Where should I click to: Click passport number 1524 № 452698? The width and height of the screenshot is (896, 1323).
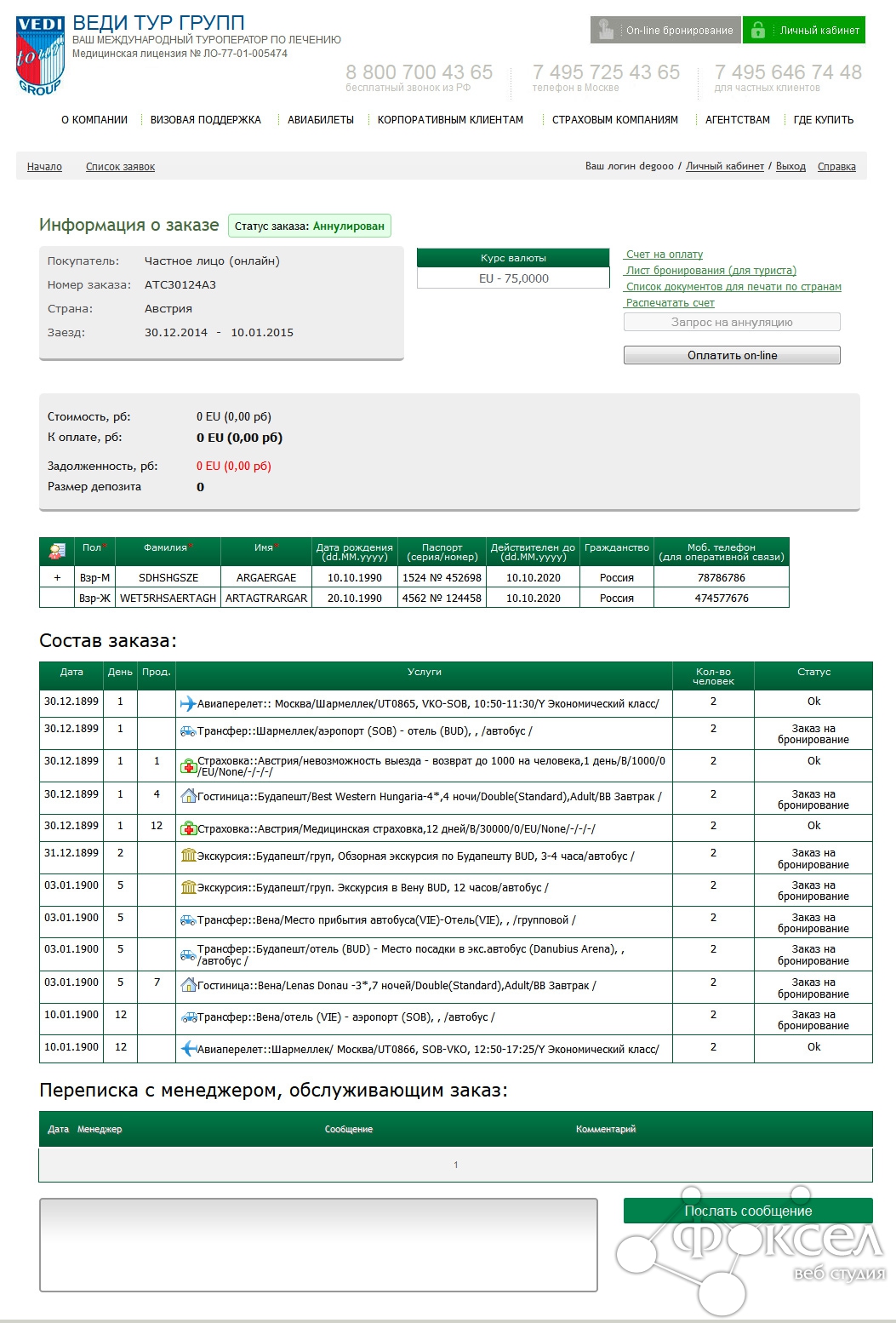coord(442,577)
